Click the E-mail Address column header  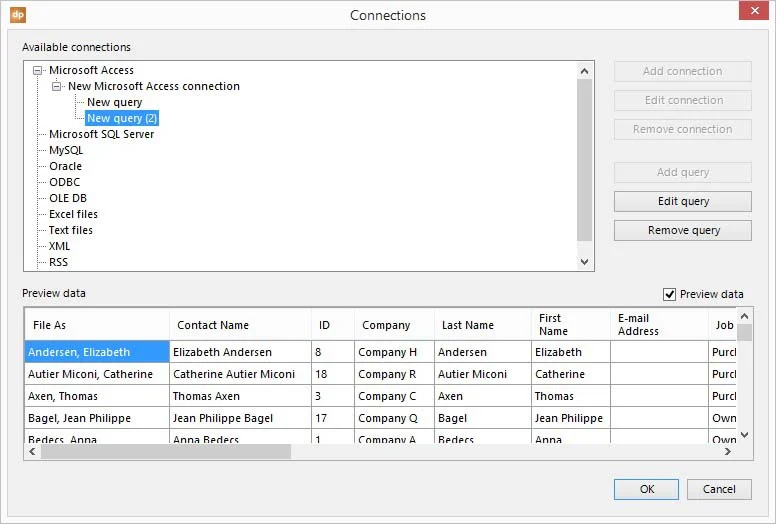click(659, 325)
